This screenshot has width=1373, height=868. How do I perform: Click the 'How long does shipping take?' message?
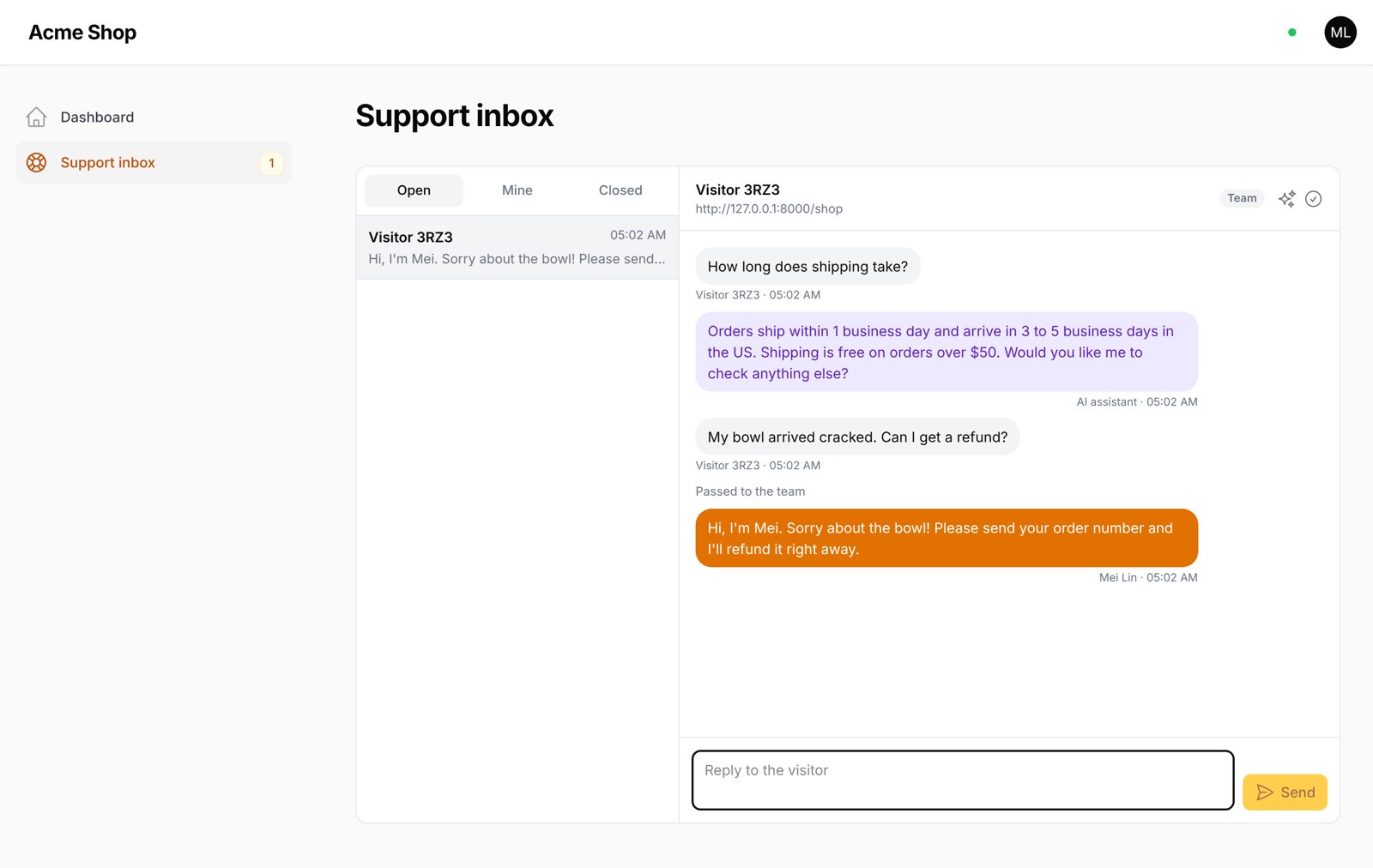click(x=807, y=267)
